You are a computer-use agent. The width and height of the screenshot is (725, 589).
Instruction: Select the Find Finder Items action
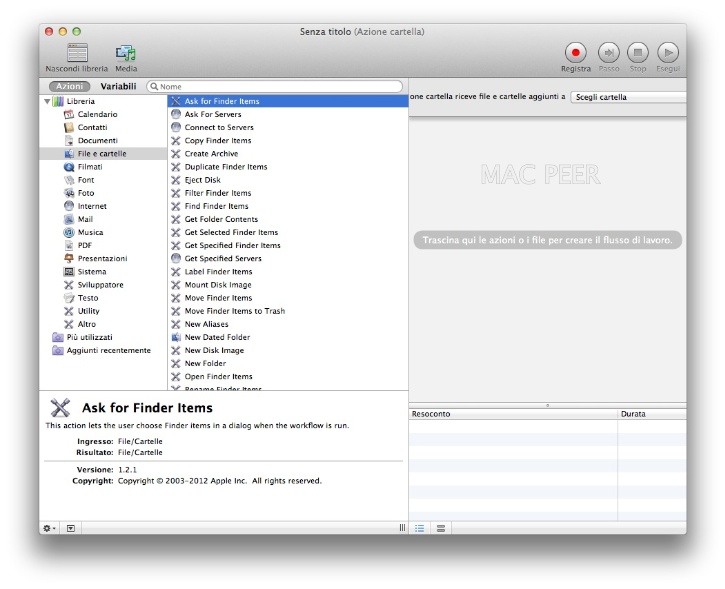288,206
